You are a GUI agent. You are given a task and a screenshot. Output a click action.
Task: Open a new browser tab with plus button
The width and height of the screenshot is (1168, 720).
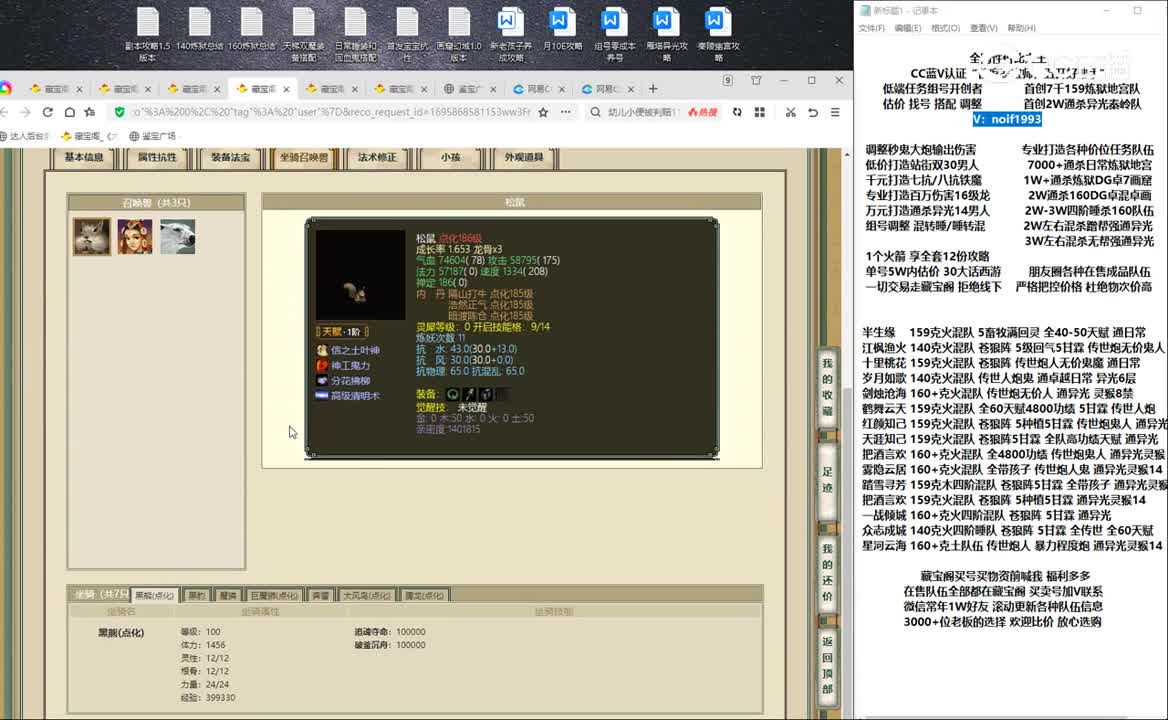click(653, 89)
